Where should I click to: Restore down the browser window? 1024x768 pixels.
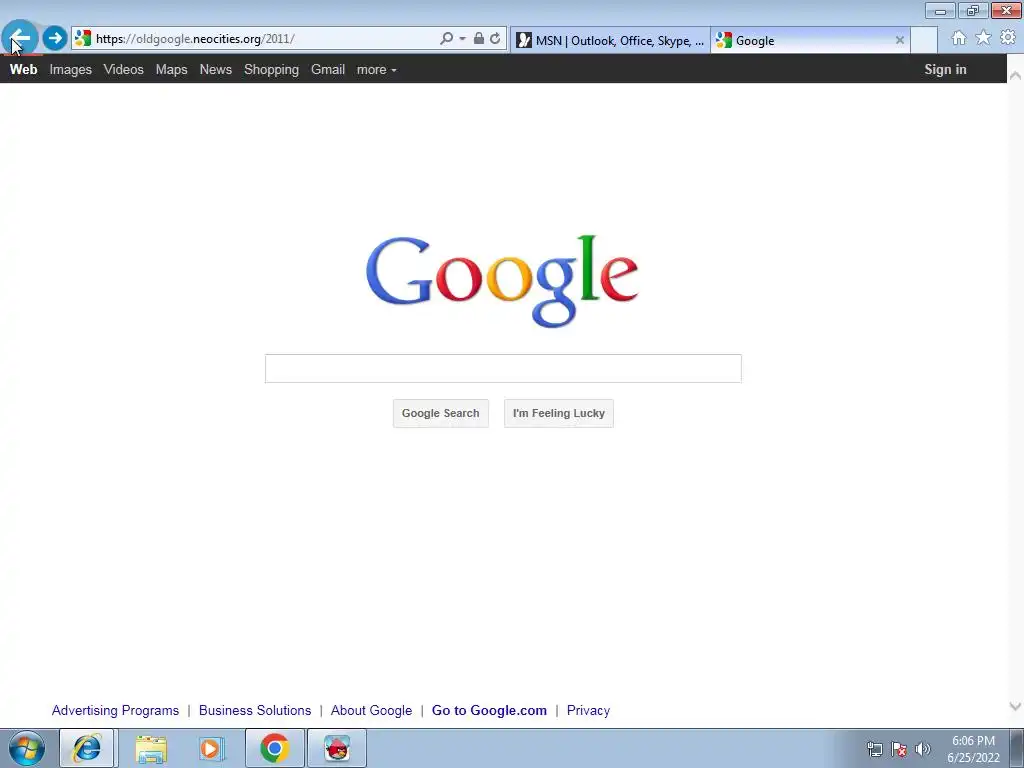pyautogui.click(x=973, y=10)
